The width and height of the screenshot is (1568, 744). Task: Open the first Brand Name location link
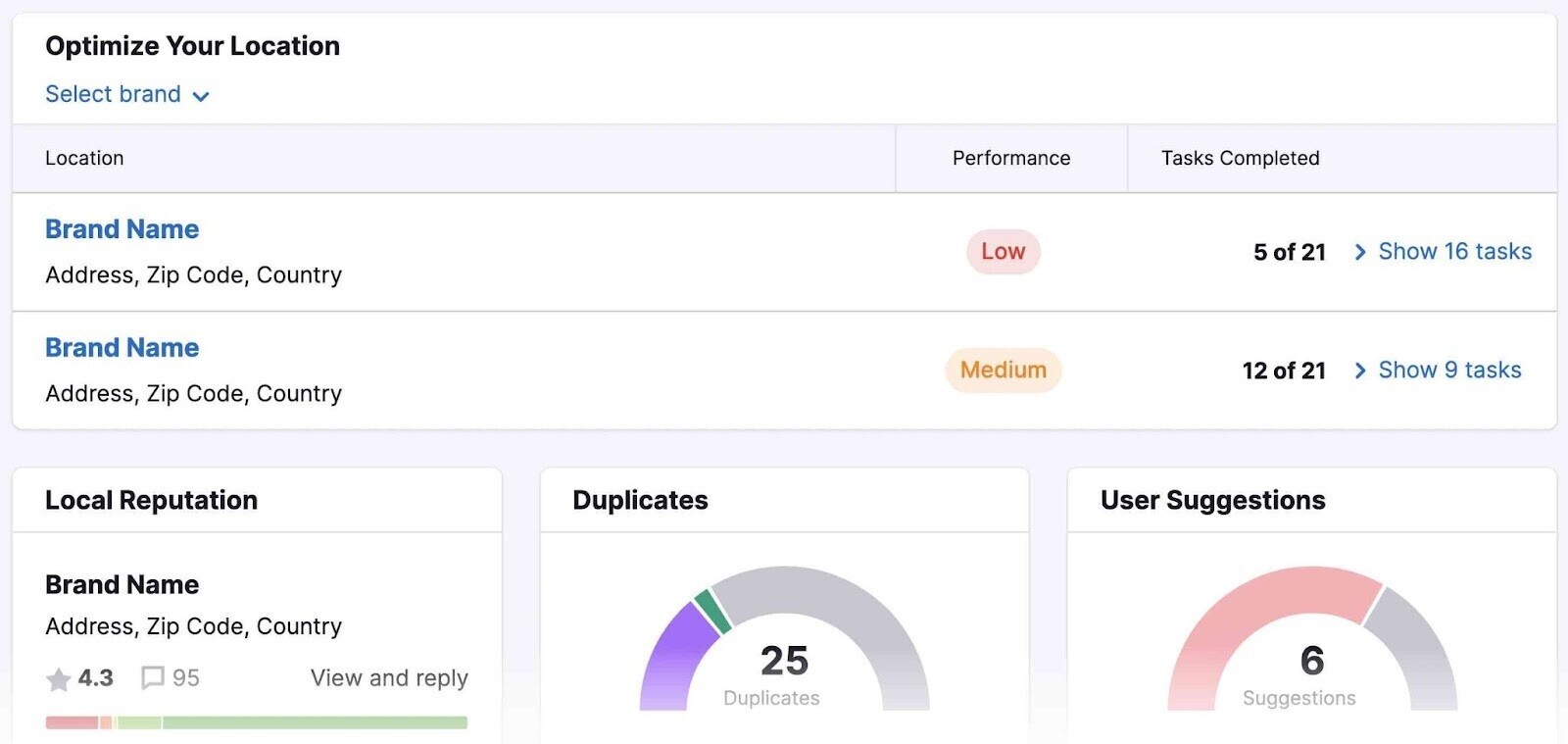coord(122,228)
